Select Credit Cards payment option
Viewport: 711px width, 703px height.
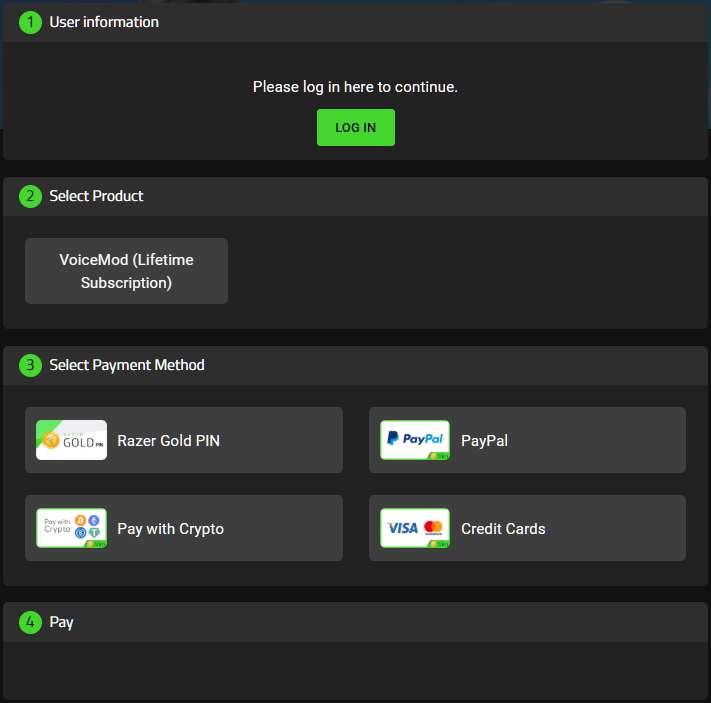527,528
